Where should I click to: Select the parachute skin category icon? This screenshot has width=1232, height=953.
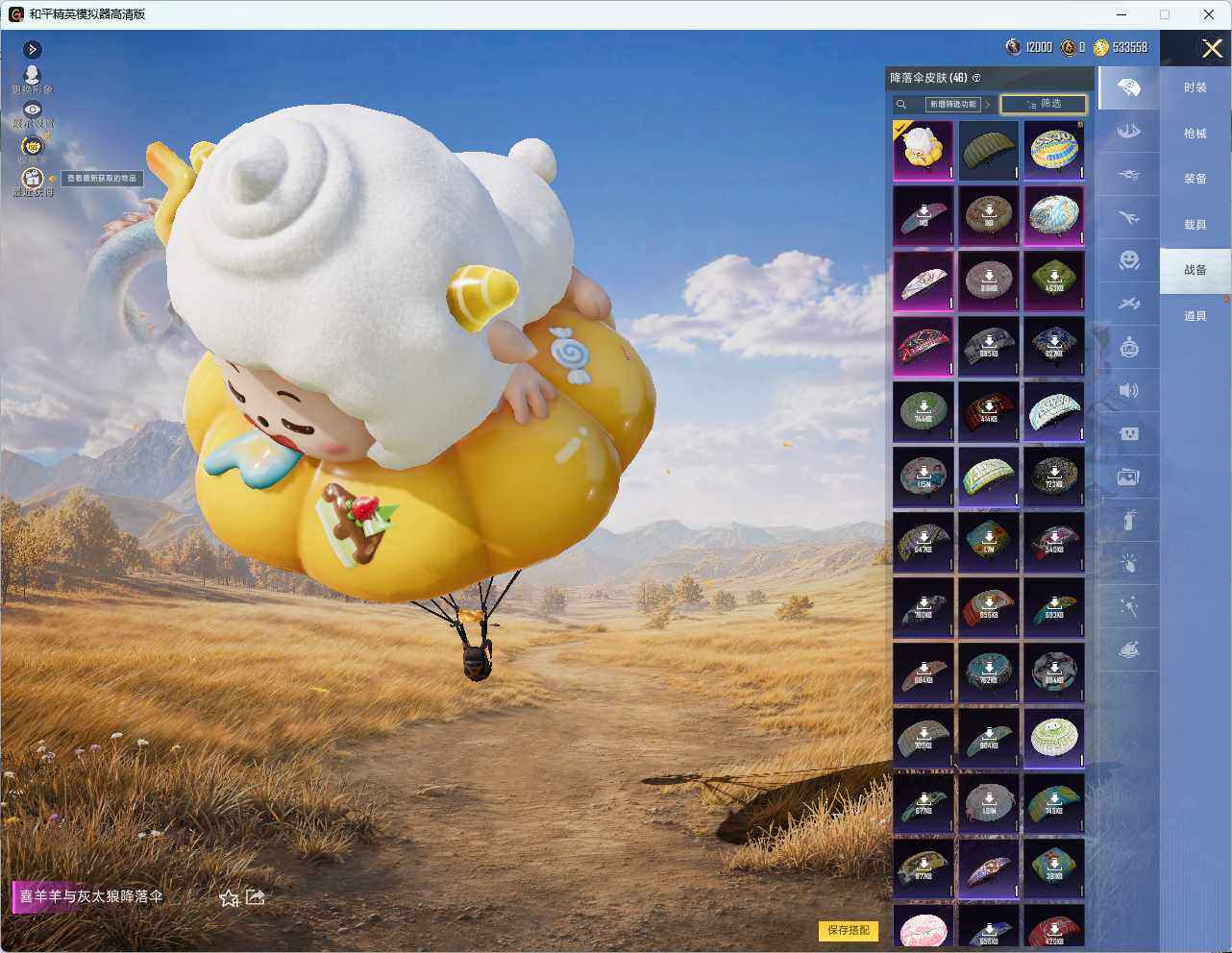(1128, 88)
